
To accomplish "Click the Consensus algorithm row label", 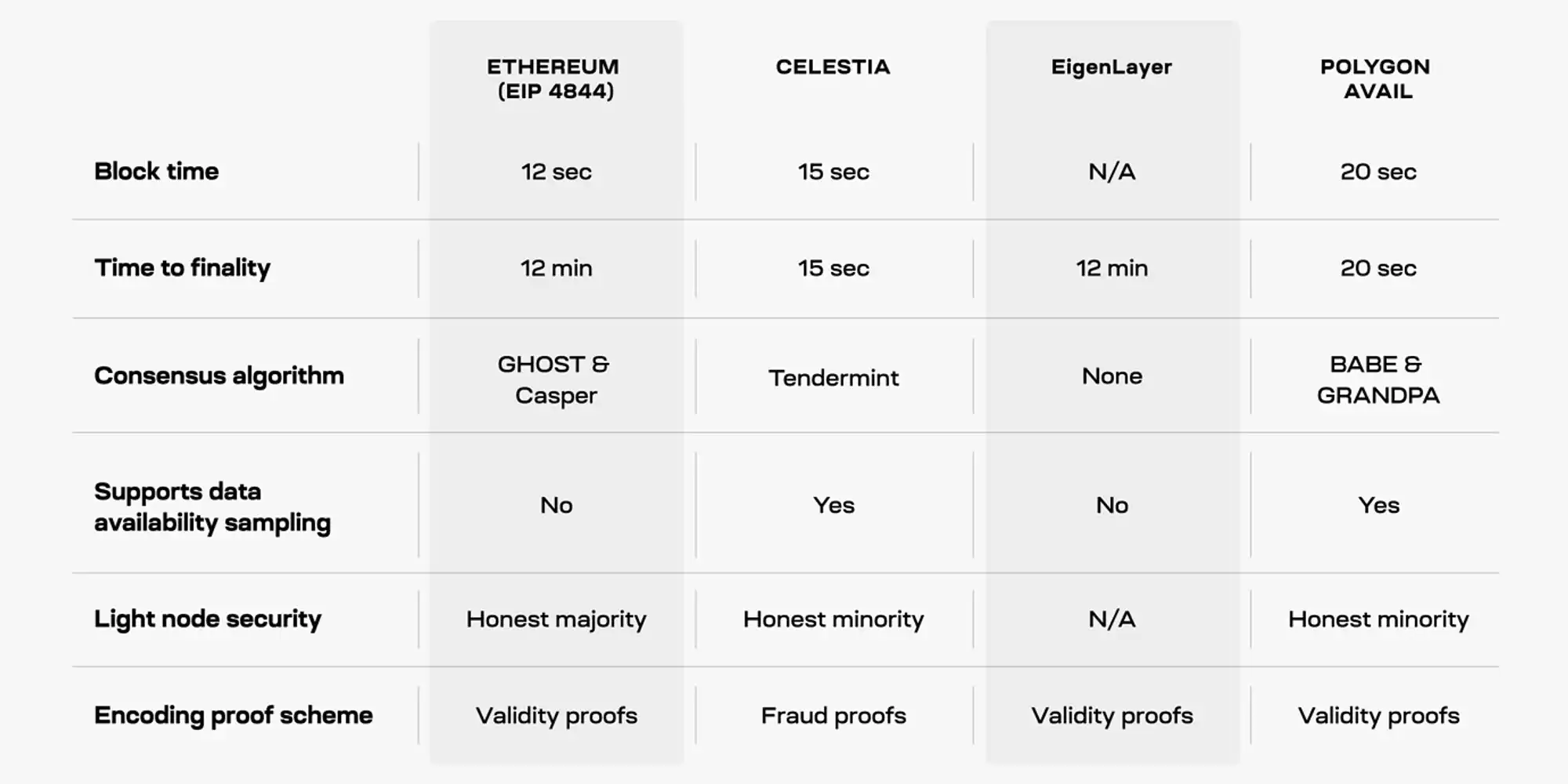I will tap(219, 376).
